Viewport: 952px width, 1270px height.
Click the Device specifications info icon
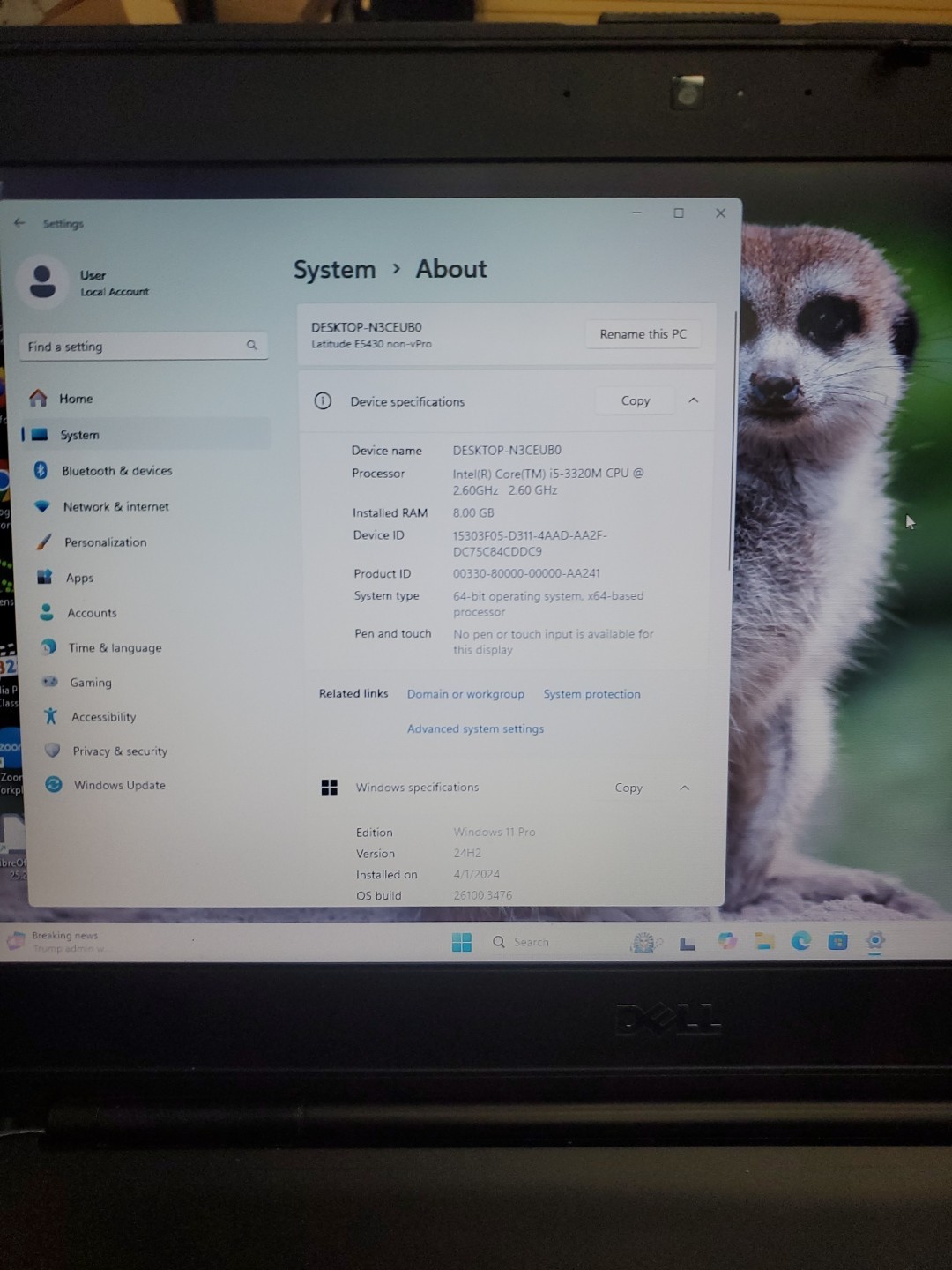(323, 401)
